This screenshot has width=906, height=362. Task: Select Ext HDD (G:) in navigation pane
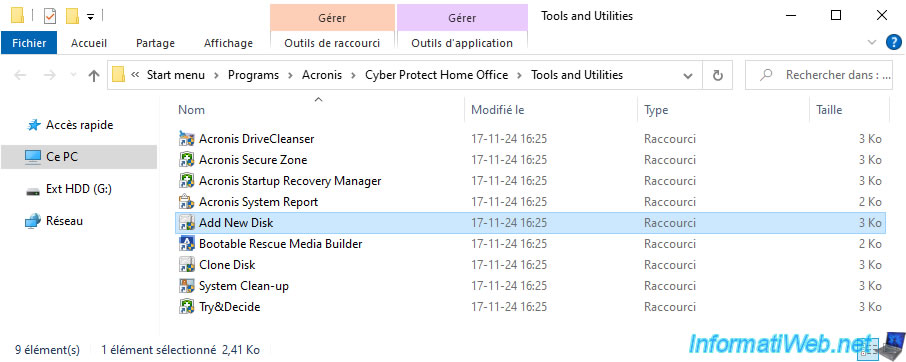[x=79, y=189]
